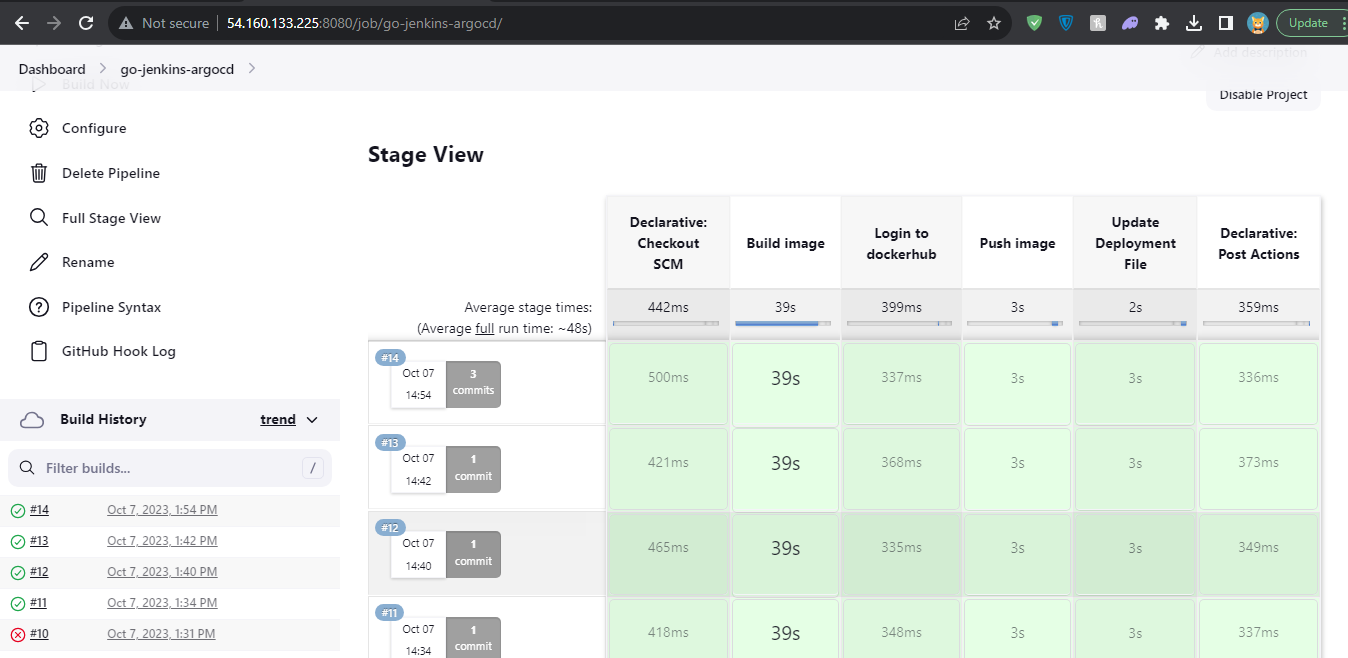Screen dimensions: 1348x658
Task: Click the Rename pencil icon
Action: click(39, 262)
